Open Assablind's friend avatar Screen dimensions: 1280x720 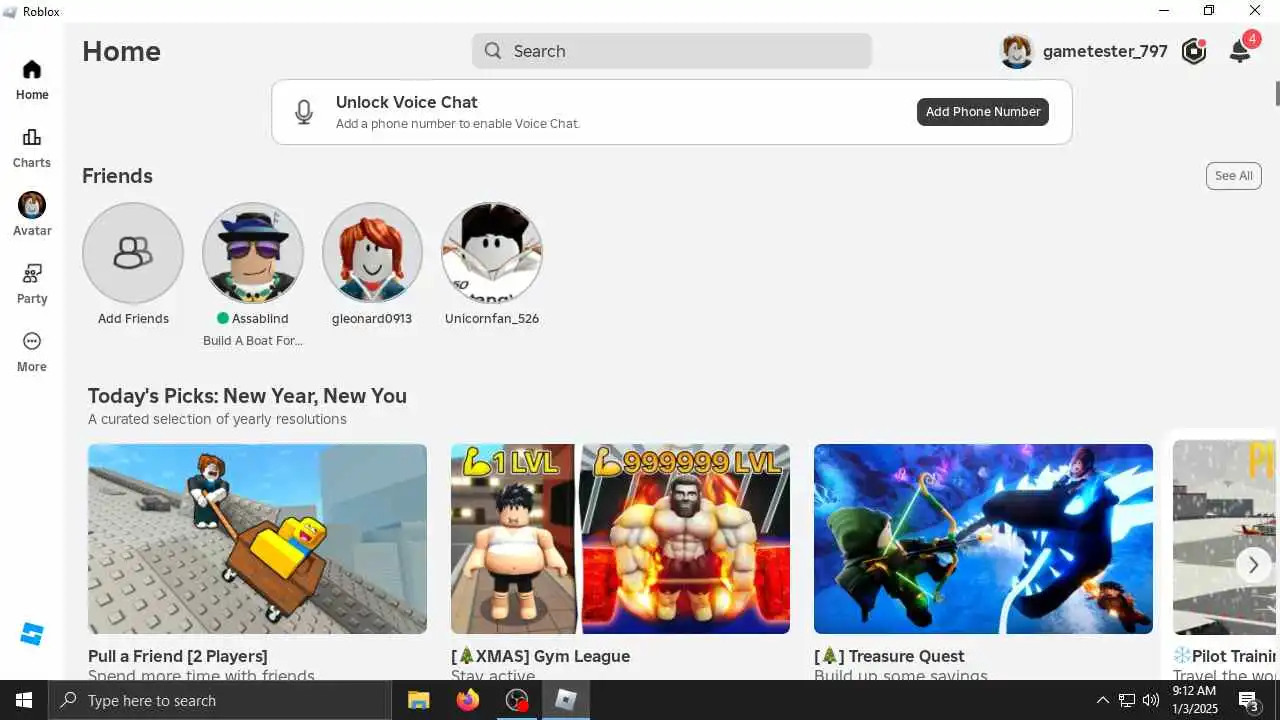(x=253, y=253)
